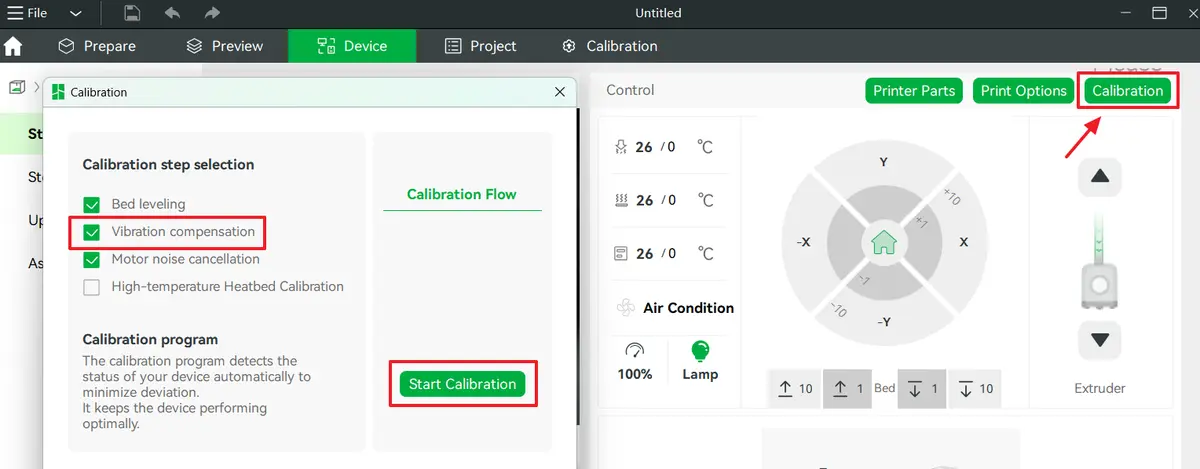Click the Air Condition fan icon
This screenshot has height=469, width=1200.
coord(626,308)
